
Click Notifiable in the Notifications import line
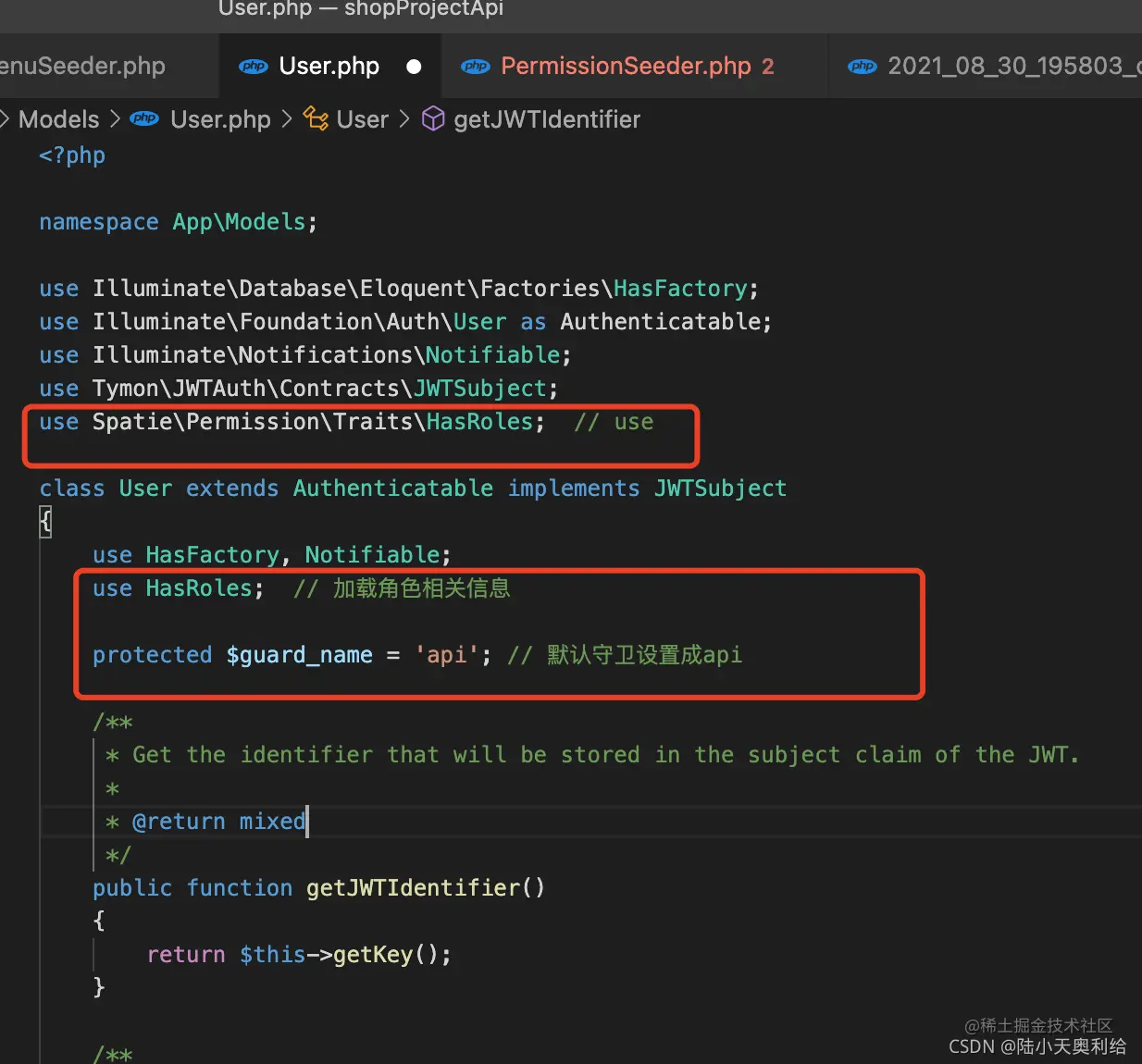492,355
